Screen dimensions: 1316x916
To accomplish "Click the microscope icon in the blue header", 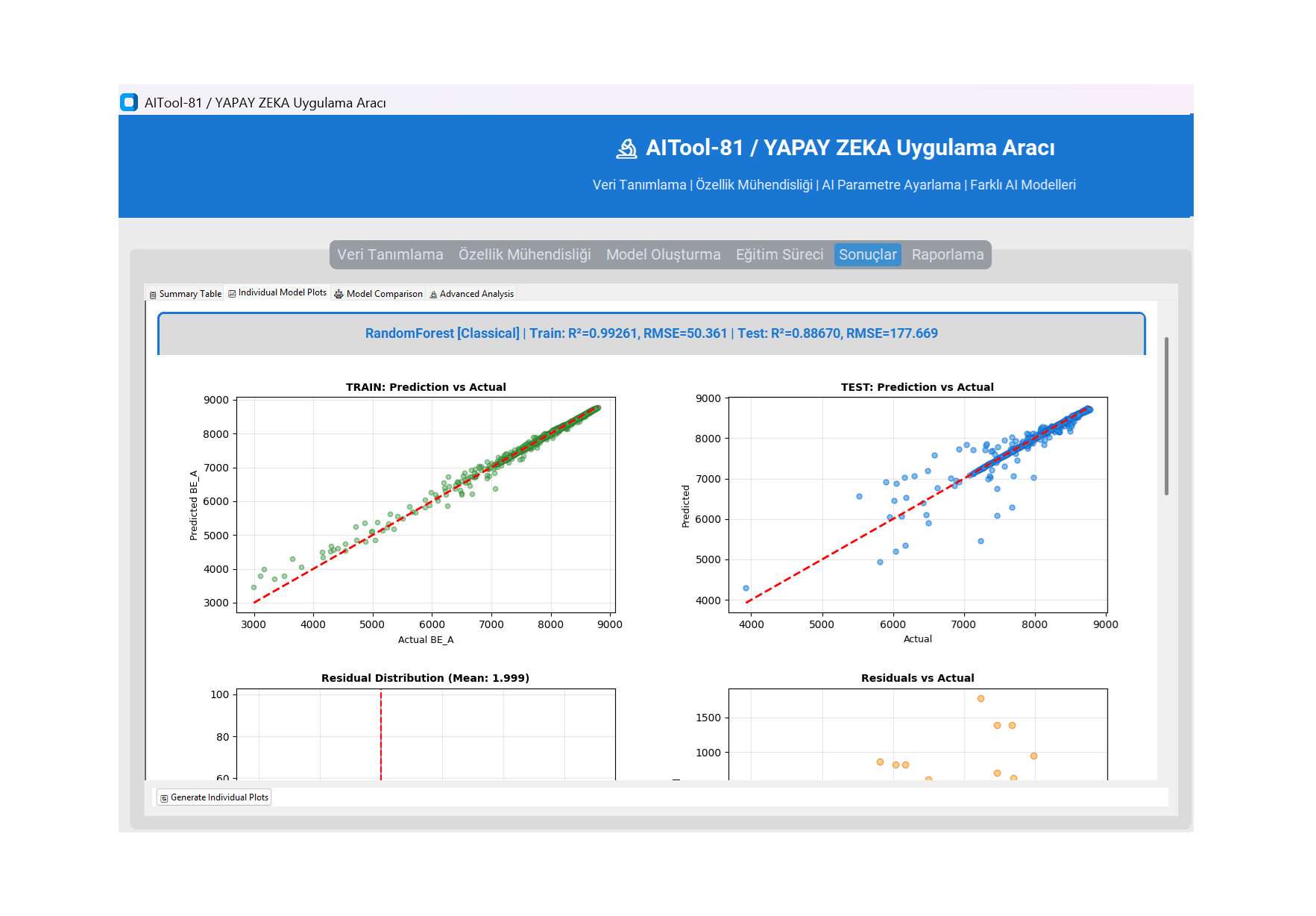I will coord(626,148).
